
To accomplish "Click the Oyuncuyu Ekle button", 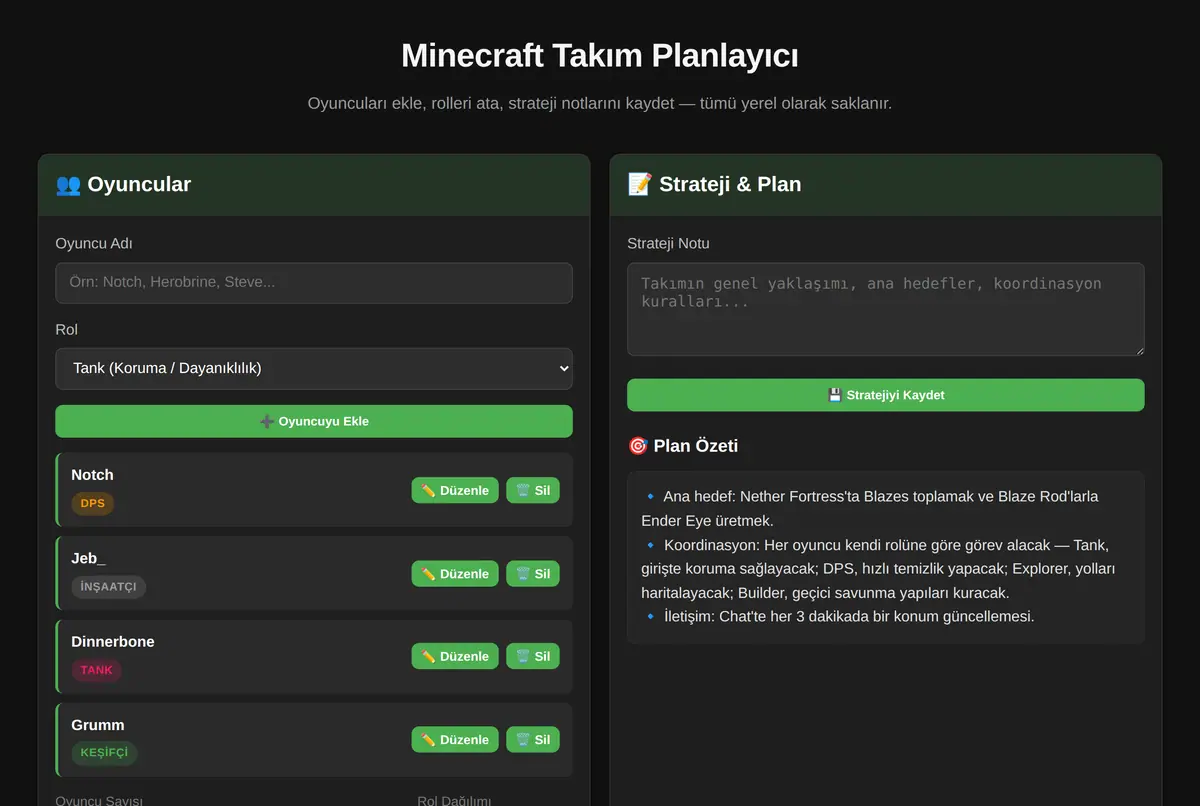I will [314, 421].
